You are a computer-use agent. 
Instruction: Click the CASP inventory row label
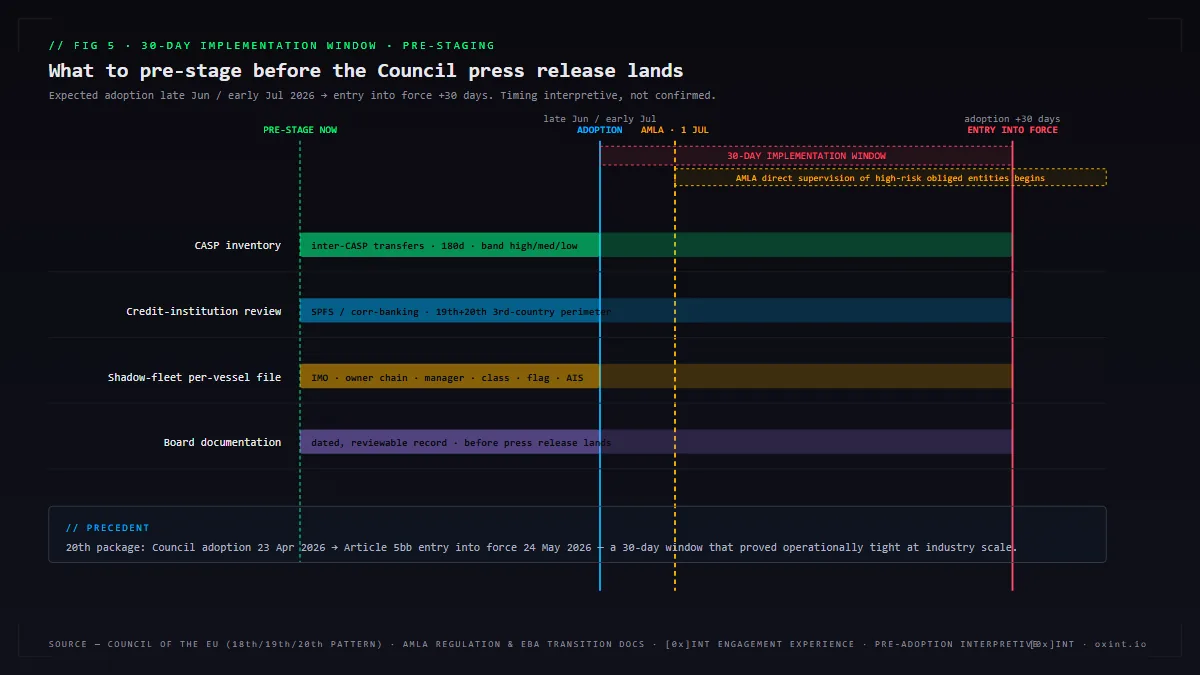[x=238, y=246]
